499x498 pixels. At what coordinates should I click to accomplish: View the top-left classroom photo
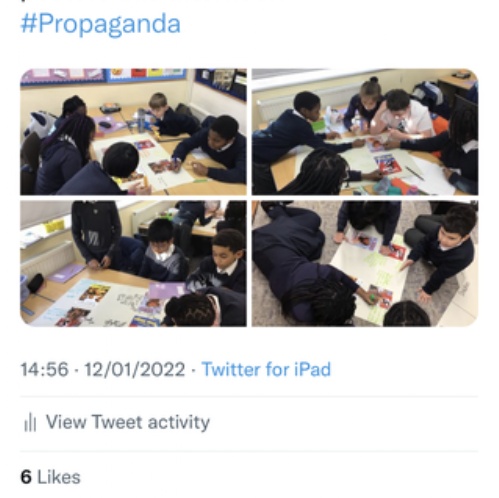(x=133, y=132)
